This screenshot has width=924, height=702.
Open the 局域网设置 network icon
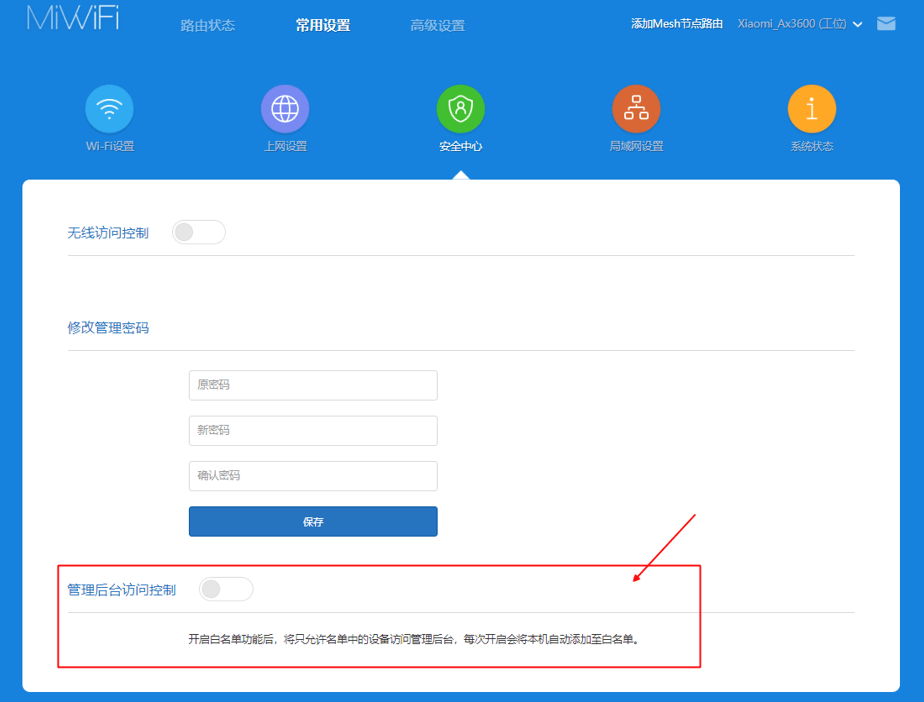tap(636, 108)
